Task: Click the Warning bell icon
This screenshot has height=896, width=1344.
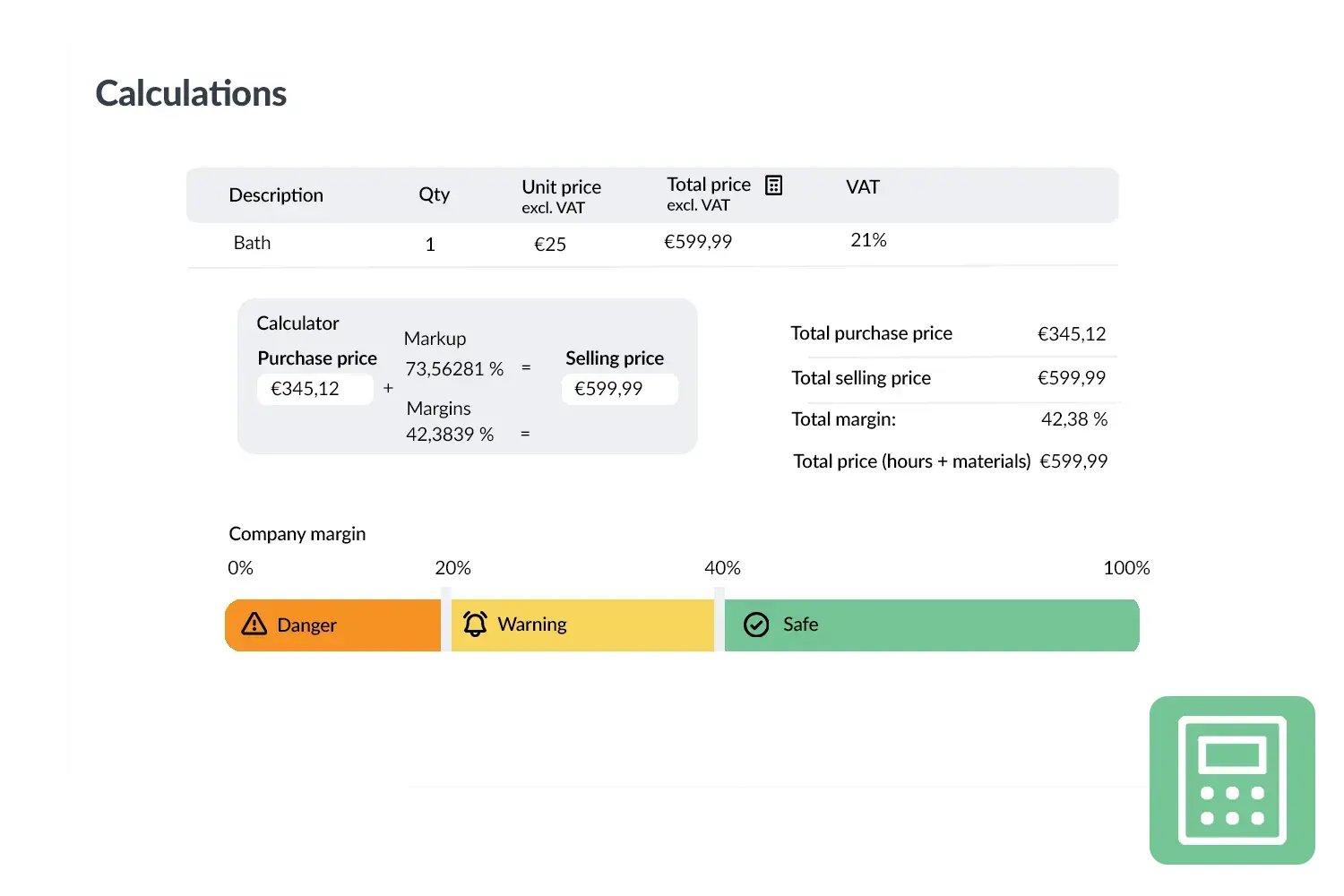Action: click(475, 625)
